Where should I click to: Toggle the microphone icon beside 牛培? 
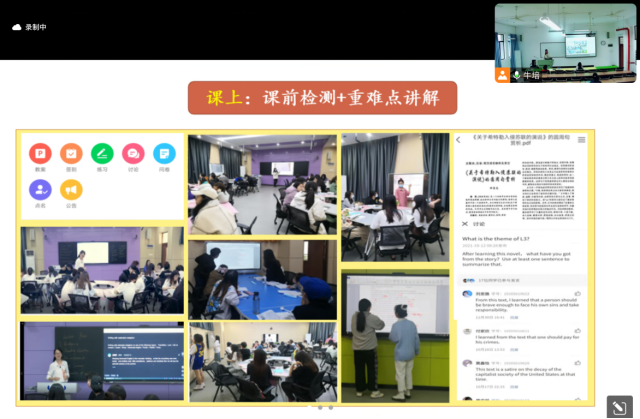point(517,75)
